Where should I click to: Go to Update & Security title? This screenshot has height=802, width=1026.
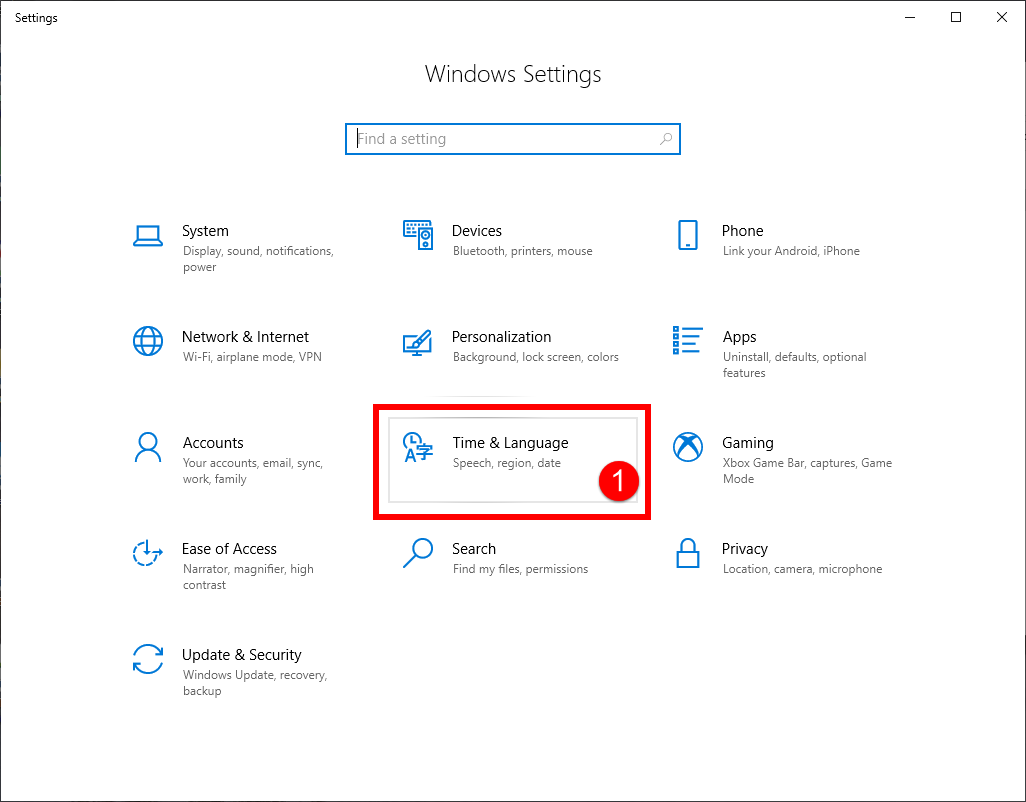tap(241, 655)
